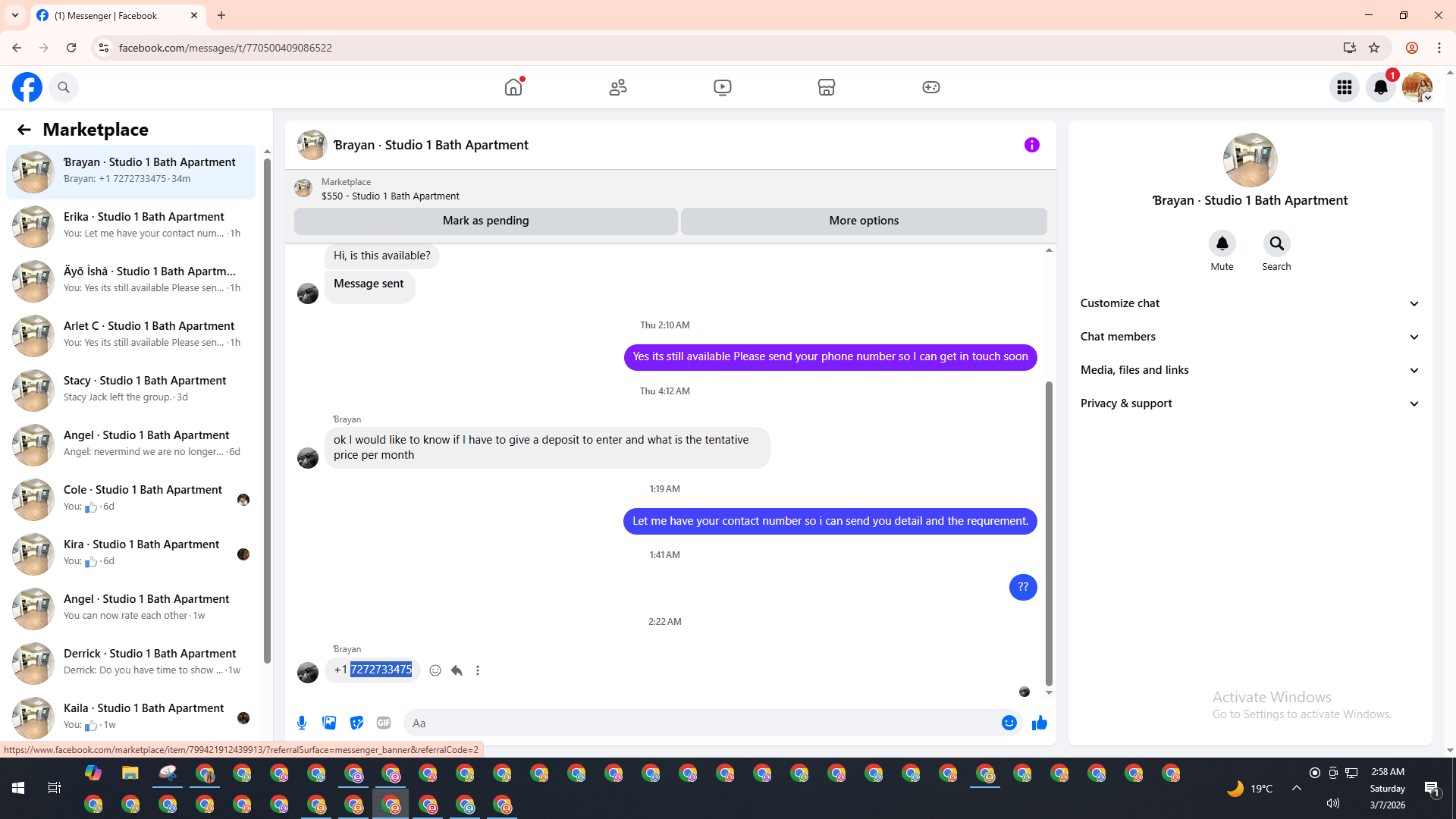The width and height of the screenshot is (1456, 819).
Task: React to Brayan's phone number message
Action: tap(435, 670)
